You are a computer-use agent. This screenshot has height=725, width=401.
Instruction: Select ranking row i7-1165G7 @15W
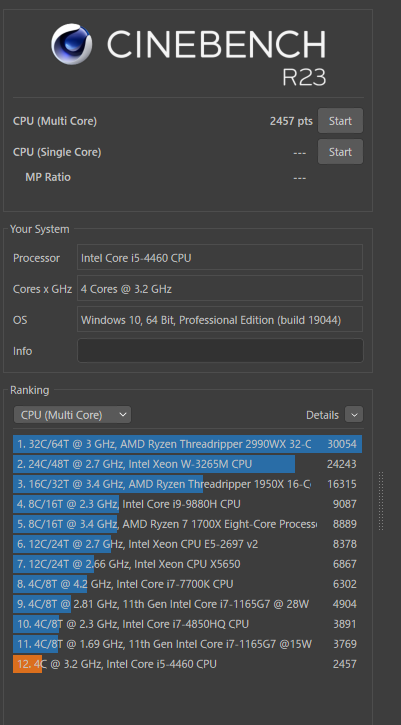point(187,644)
